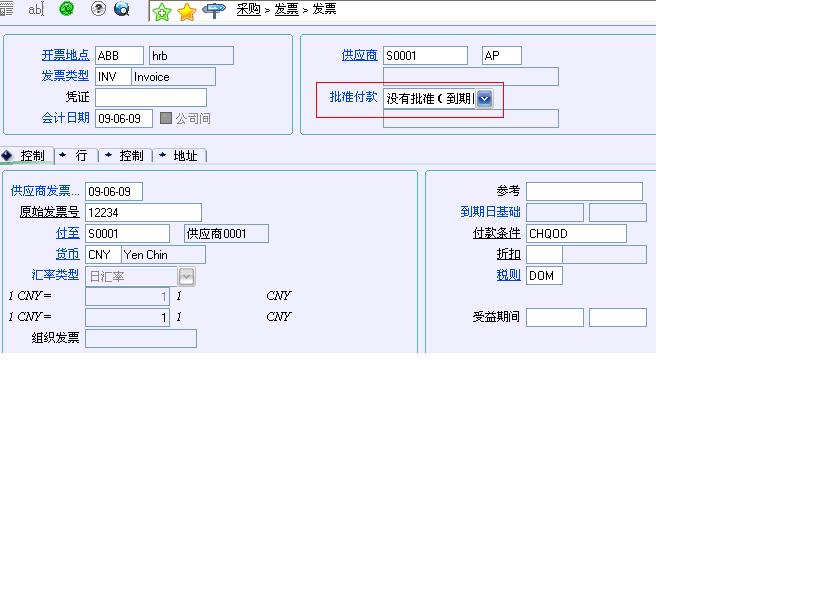Click the green star favorites icon
Image resolution: width=820 pixels, height=615 pixels.
pyautogui.click(x=162, y=11)
